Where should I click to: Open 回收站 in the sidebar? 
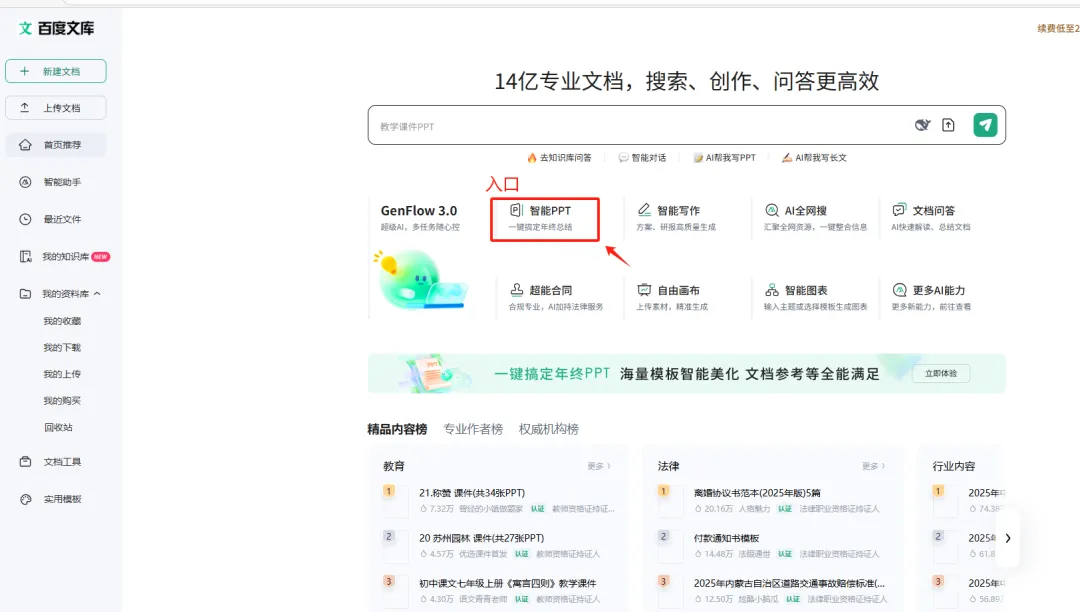pyautogui.click(x=58, y=427)
